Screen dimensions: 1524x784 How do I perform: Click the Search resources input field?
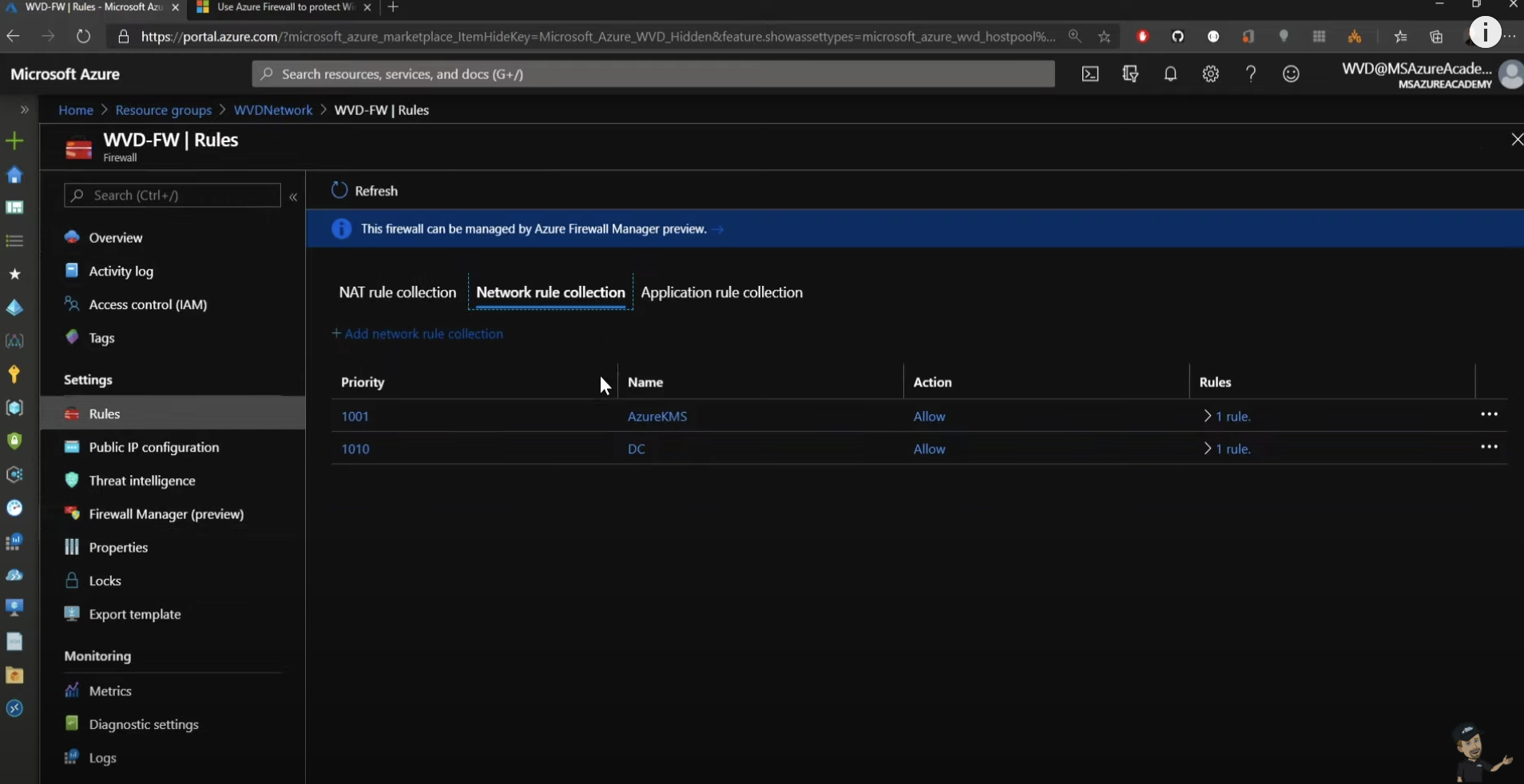pyautogui.click(x=653, y=74)
